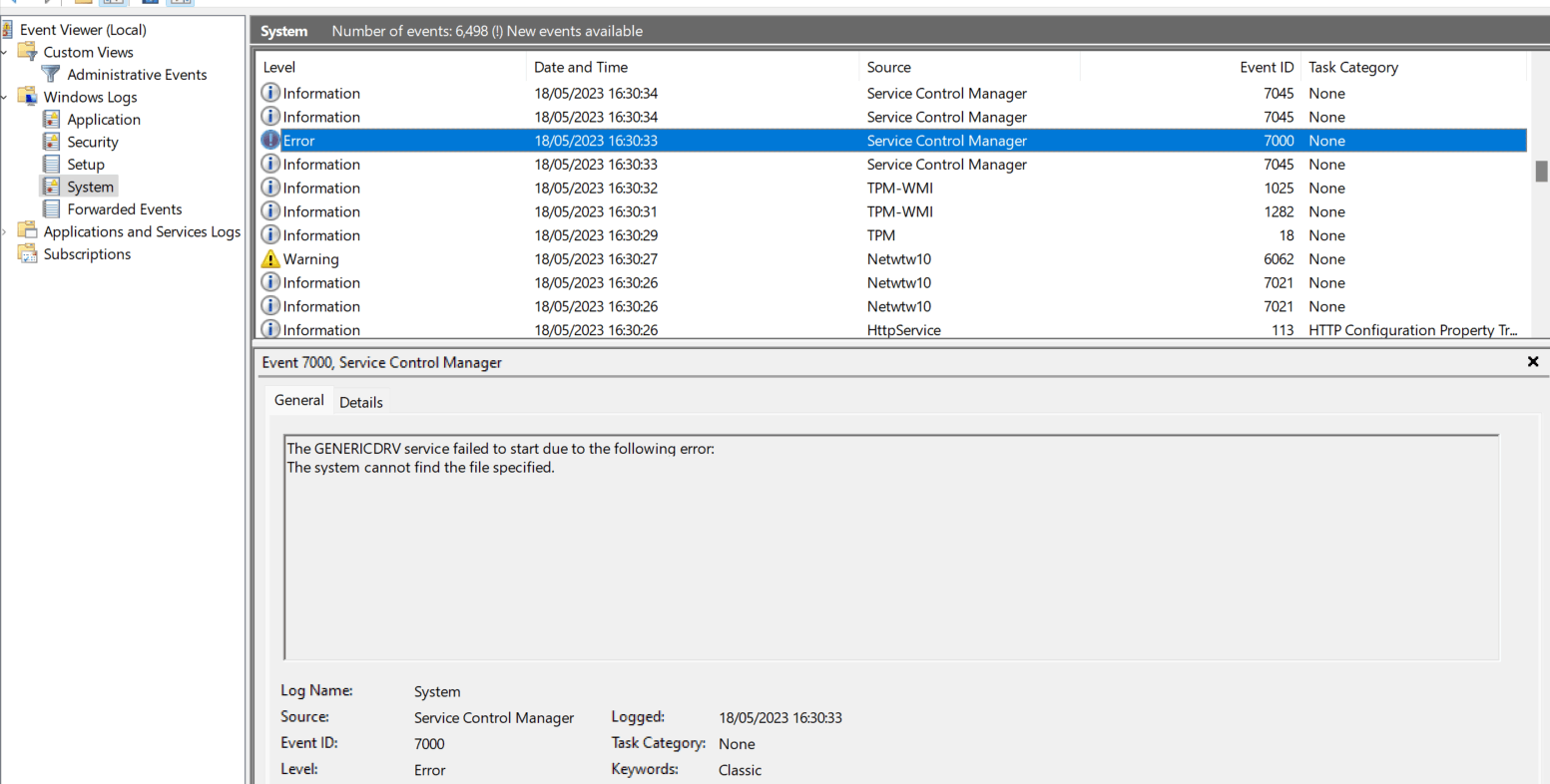
Task: Select the Administrative Events custom view
Action: coord(135,74)
